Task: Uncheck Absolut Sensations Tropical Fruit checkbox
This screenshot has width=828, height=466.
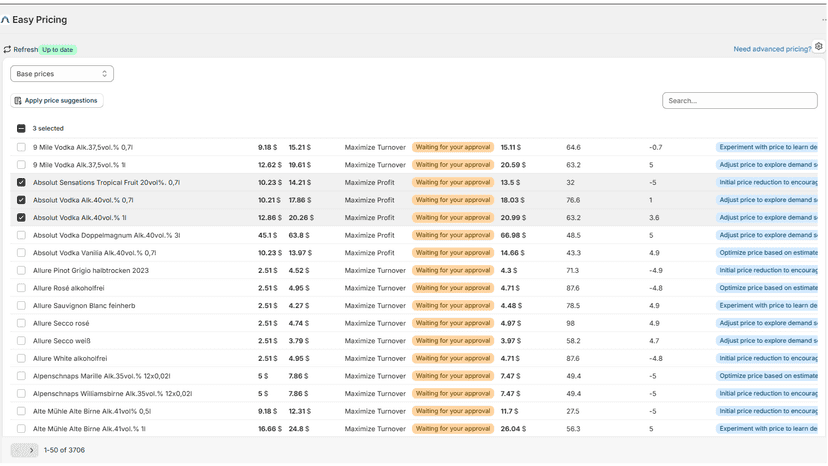Action: (x=21, y=182)
